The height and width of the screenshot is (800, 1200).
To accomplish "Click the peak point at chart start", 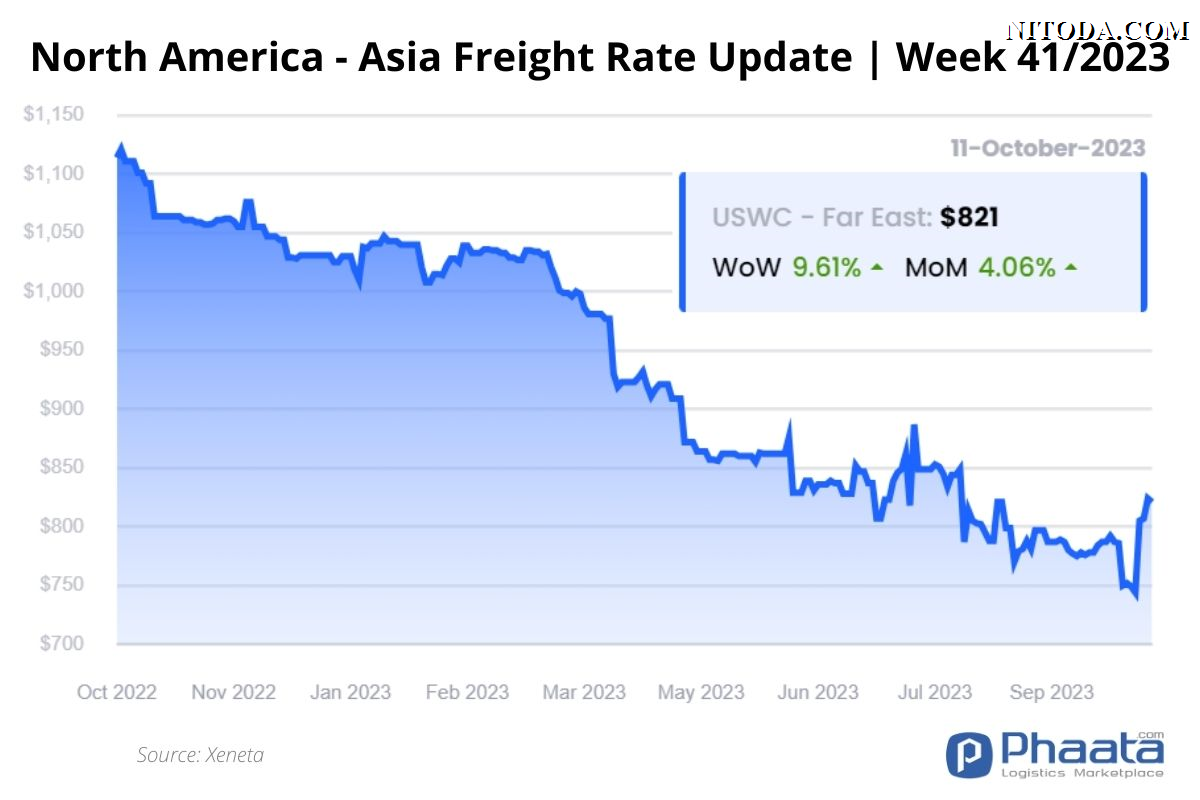I will coord(121,149).
